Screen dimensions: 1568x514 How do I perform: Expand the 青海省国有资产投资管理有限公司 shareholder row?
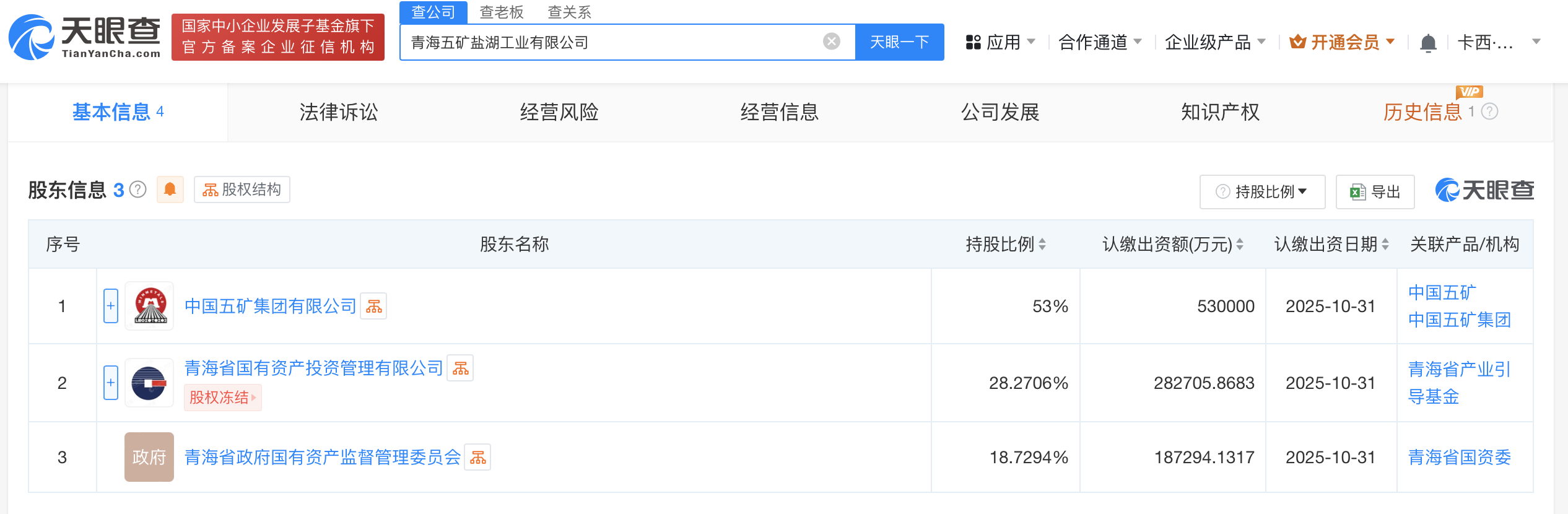(111, 383)
